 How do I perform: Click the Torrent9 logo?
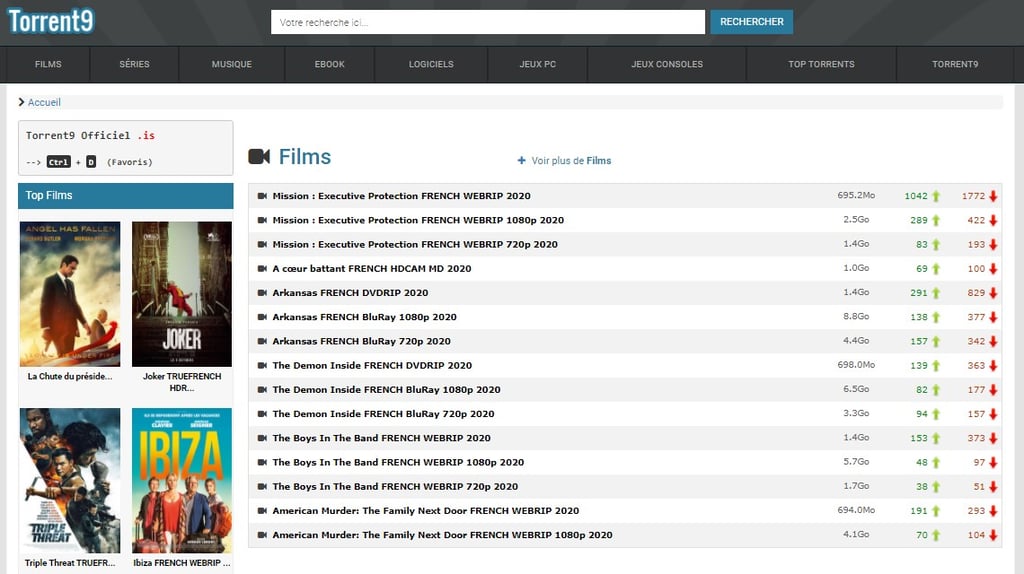click(x=51, y=21)
